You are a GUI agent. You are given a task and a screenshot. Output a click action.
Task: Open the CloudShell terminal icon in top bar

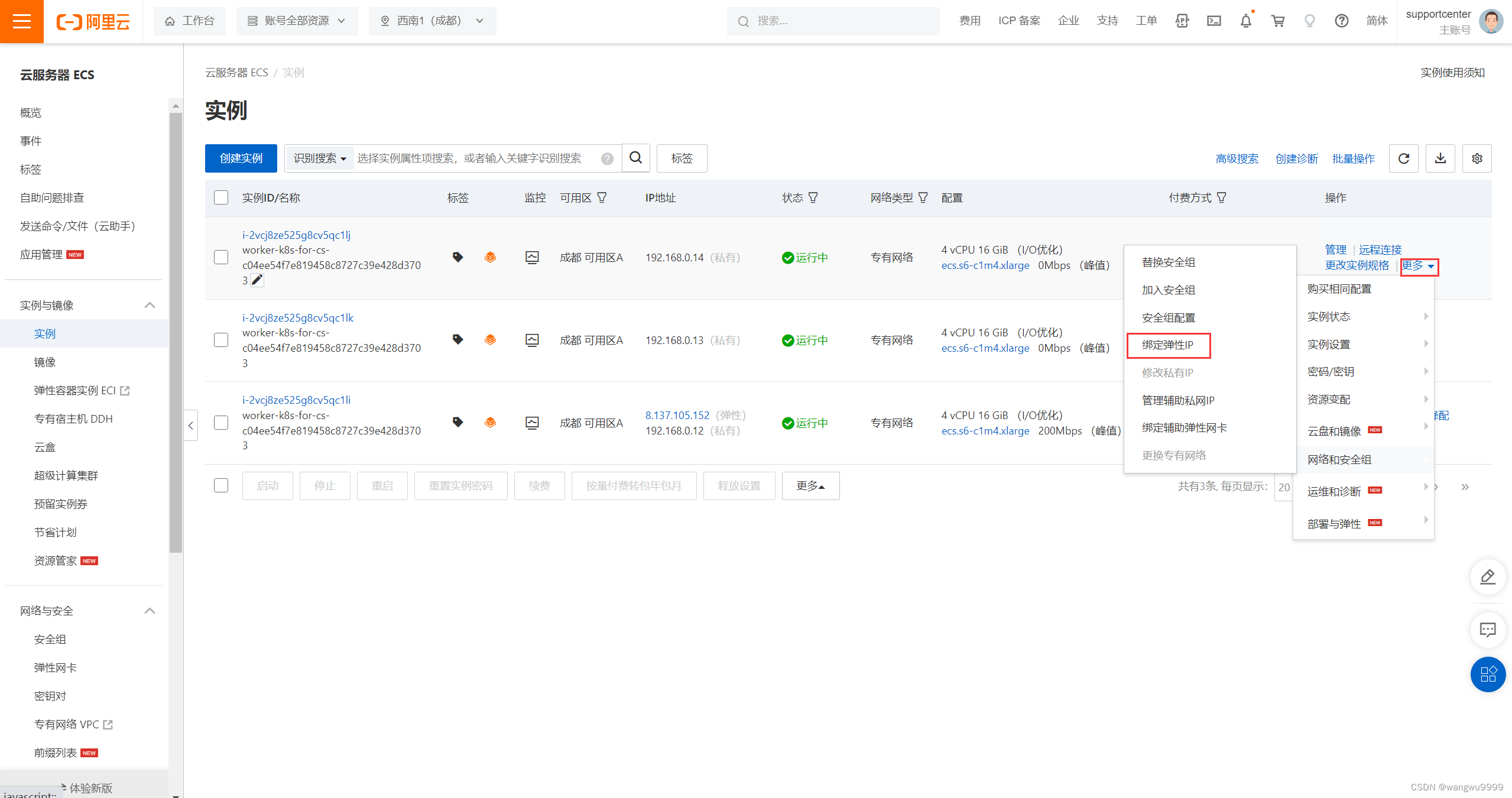[1214, 21]
